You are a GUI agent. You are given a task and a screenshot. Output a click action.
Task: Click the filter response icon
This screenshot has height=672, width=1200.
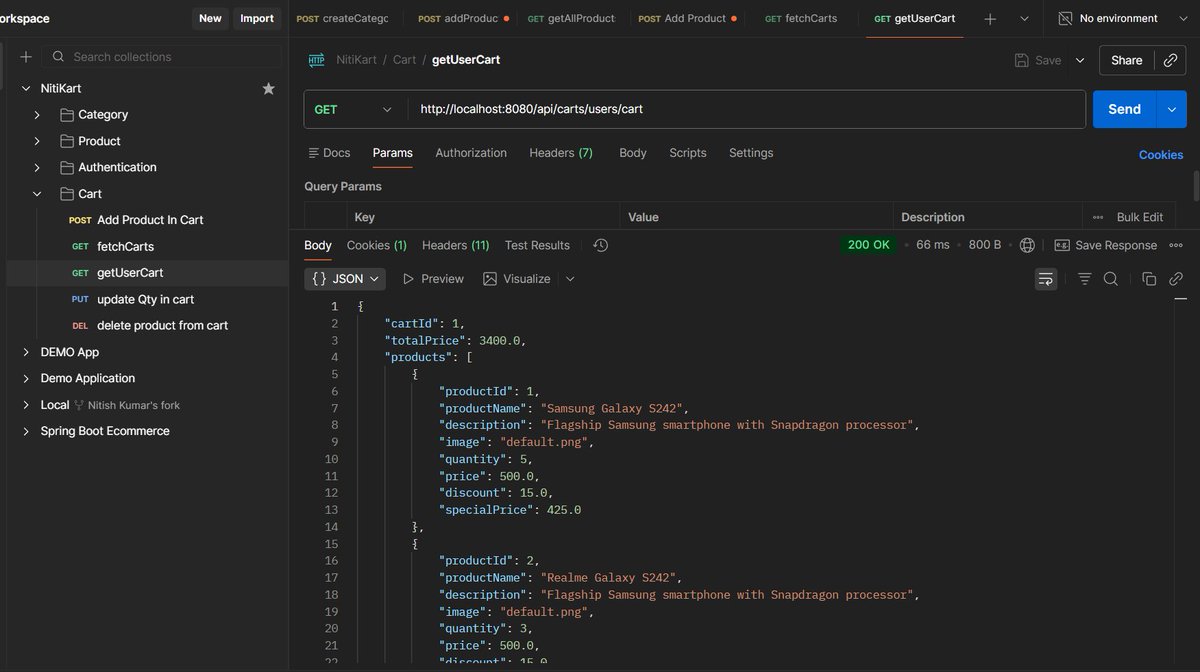[x=1084, y=279]
